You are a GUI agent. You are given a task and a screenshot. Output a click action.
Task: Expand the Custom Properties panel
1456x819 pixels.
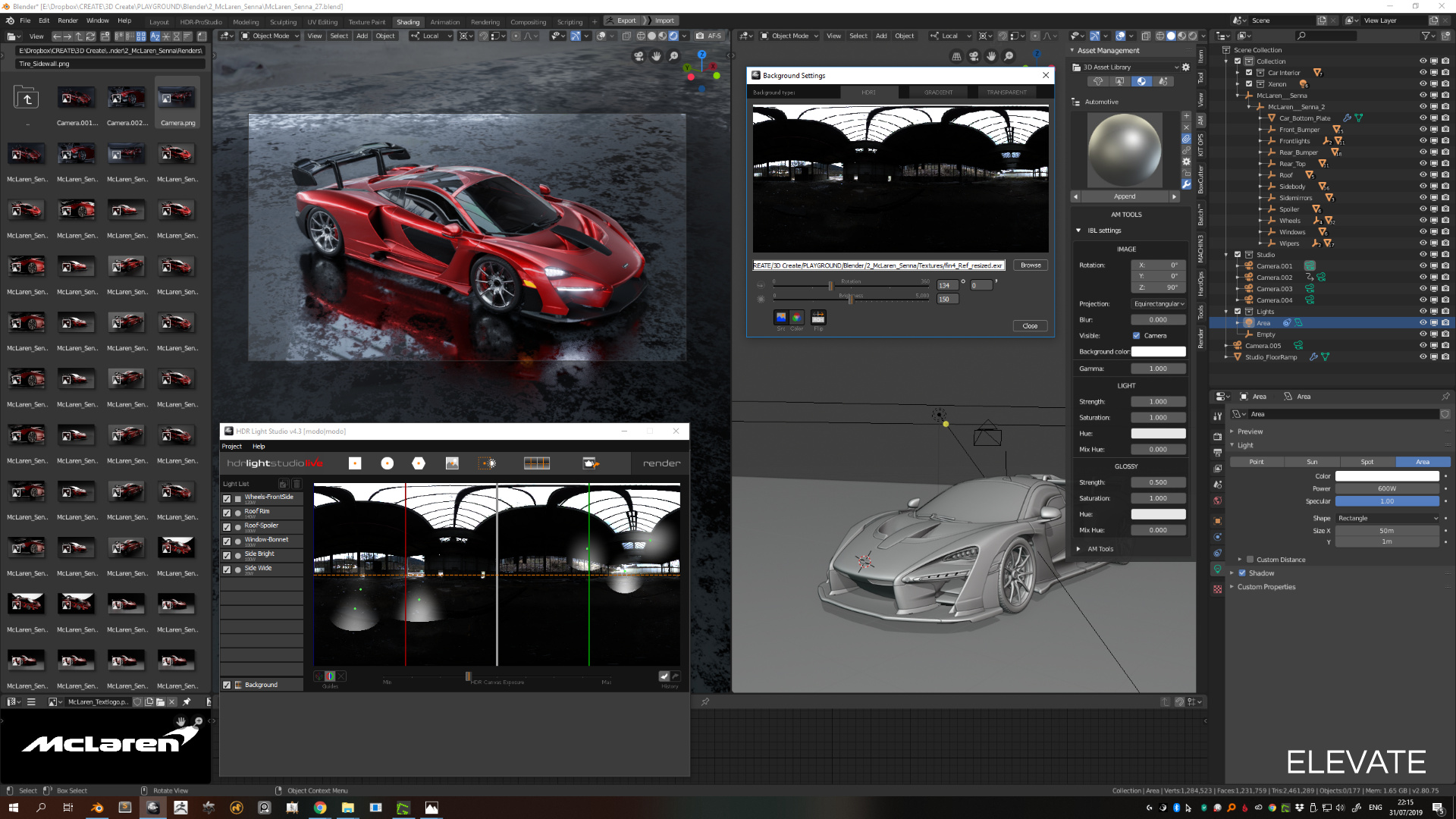[1232, 587]
